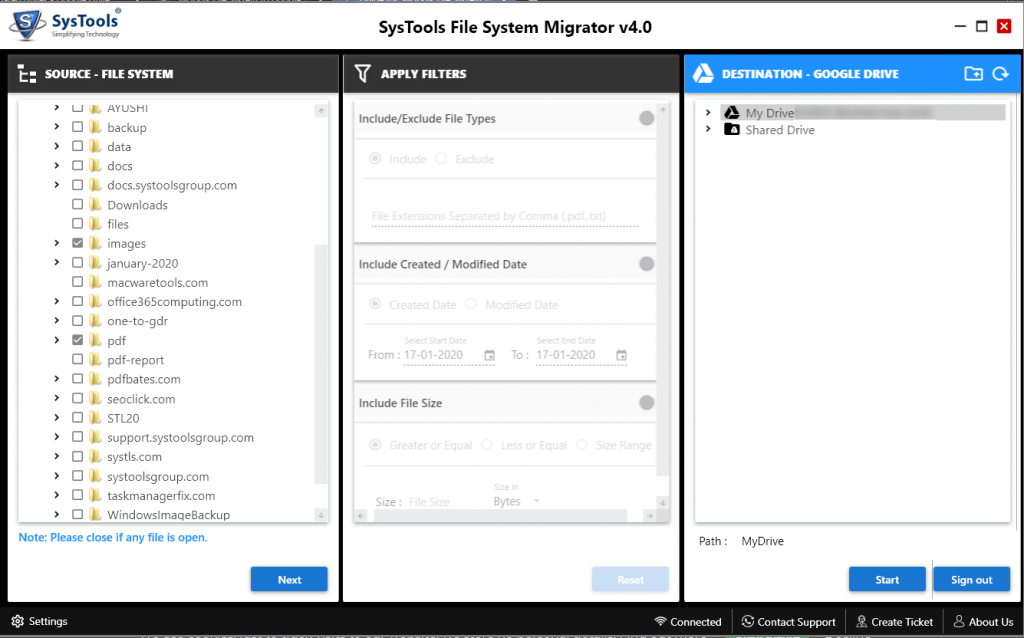1024x638 pixels.
Task: Open the start date calendar picker
Action: coord(487,355)
